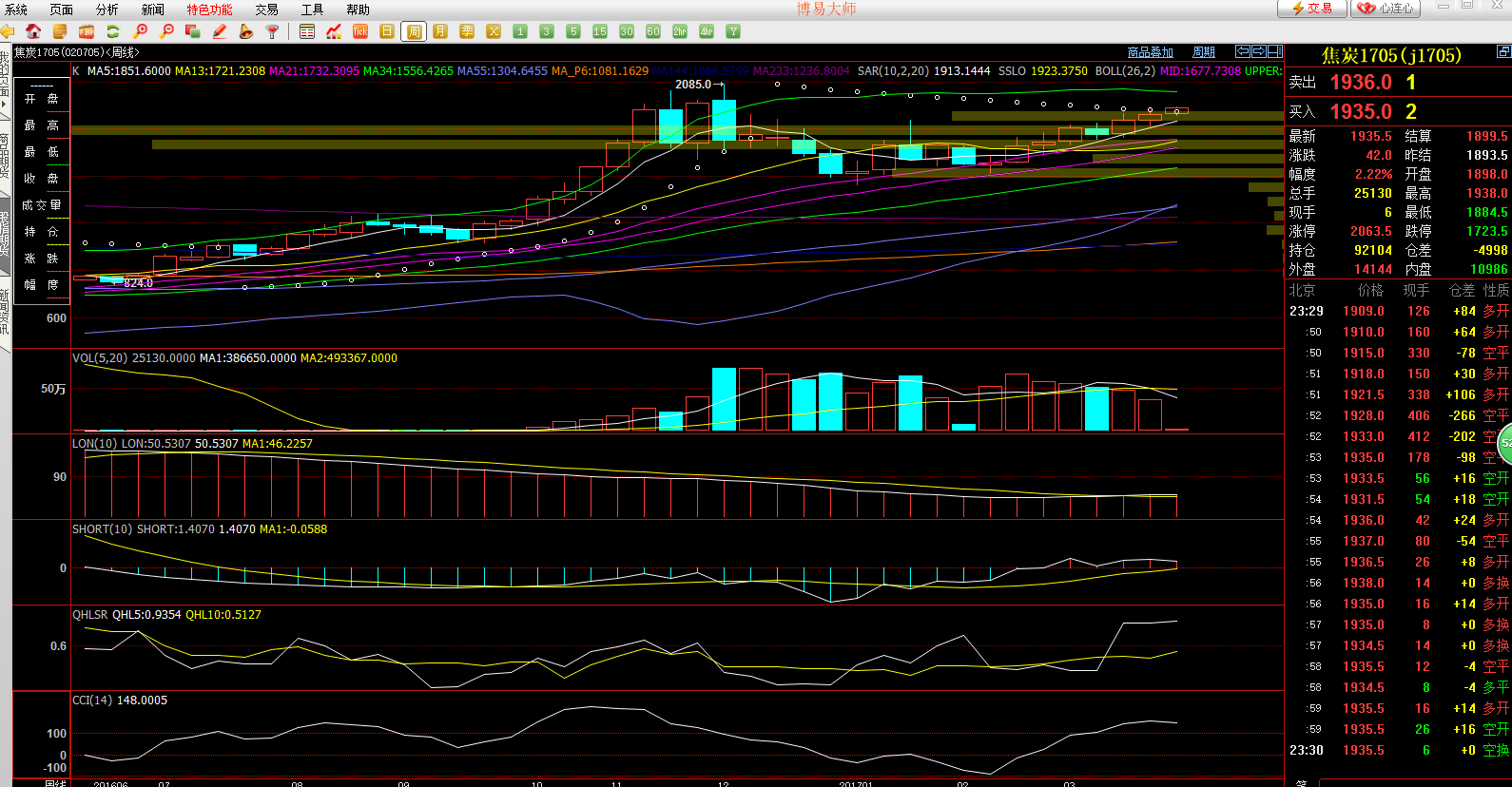
Task: Select the 15-minute period button
Action: click(x=600, y=31)
